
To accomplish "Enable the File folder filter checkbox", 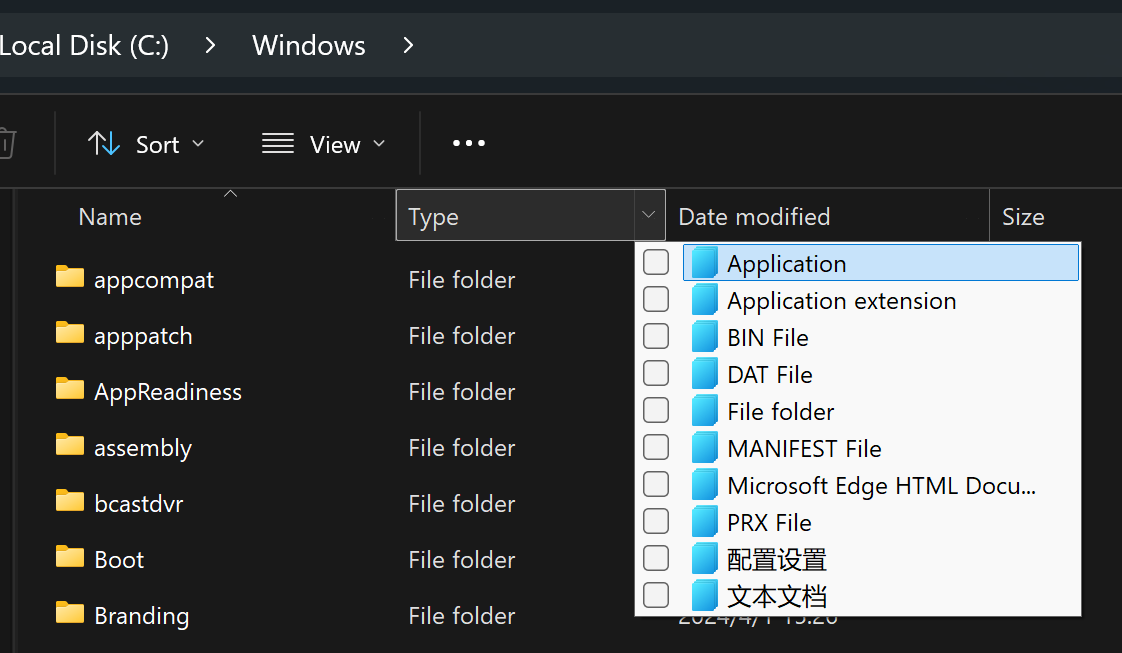I will tap(656, 411).
